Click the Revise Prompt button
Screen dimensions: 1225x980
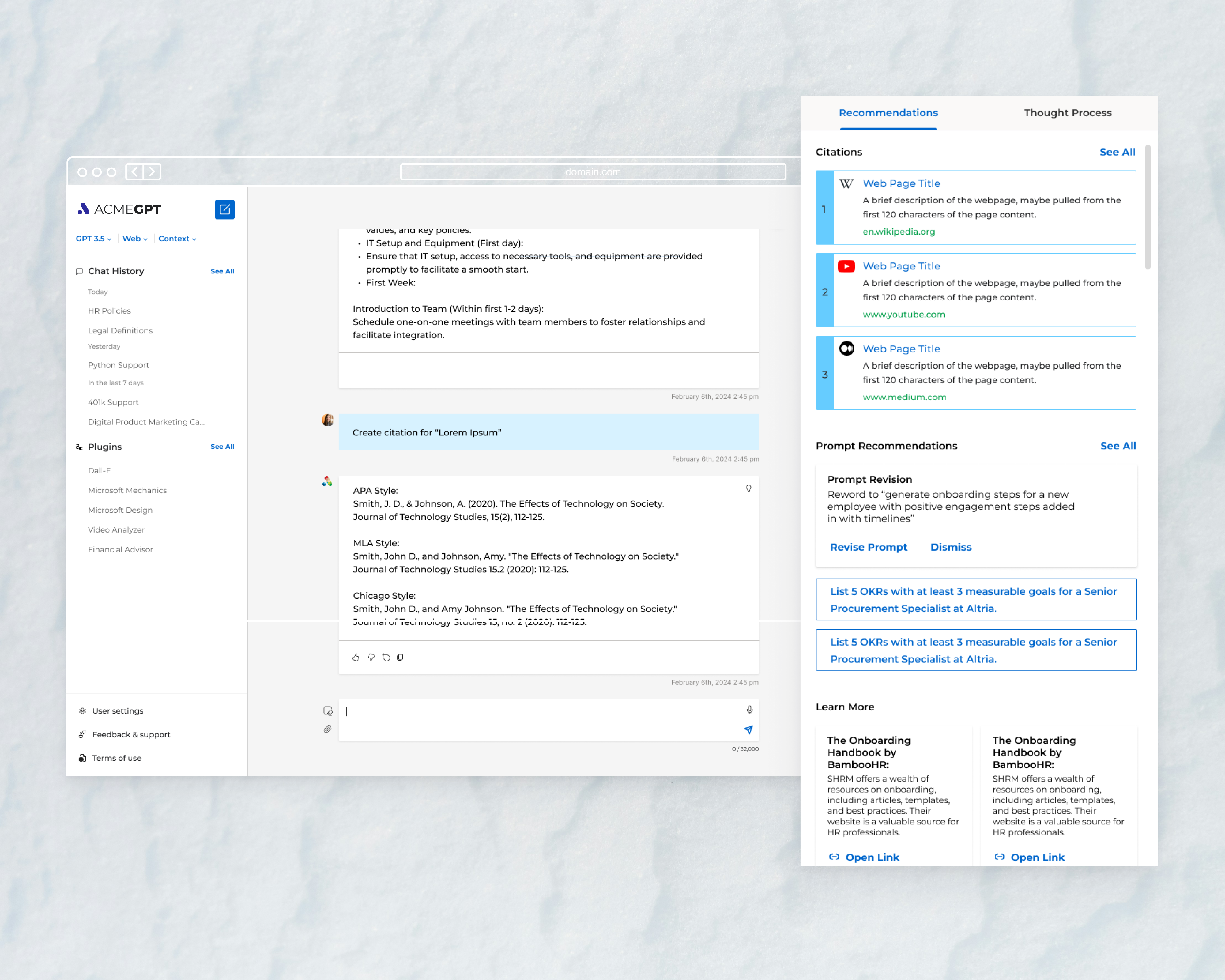(x=868, y=547)
